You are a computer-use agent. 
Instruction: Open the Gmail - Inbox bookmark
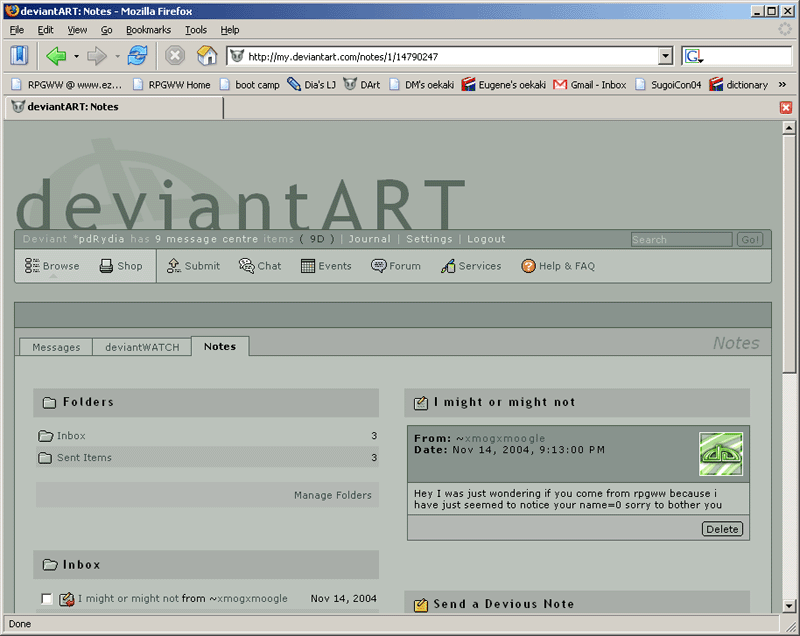tap(590, 85)
